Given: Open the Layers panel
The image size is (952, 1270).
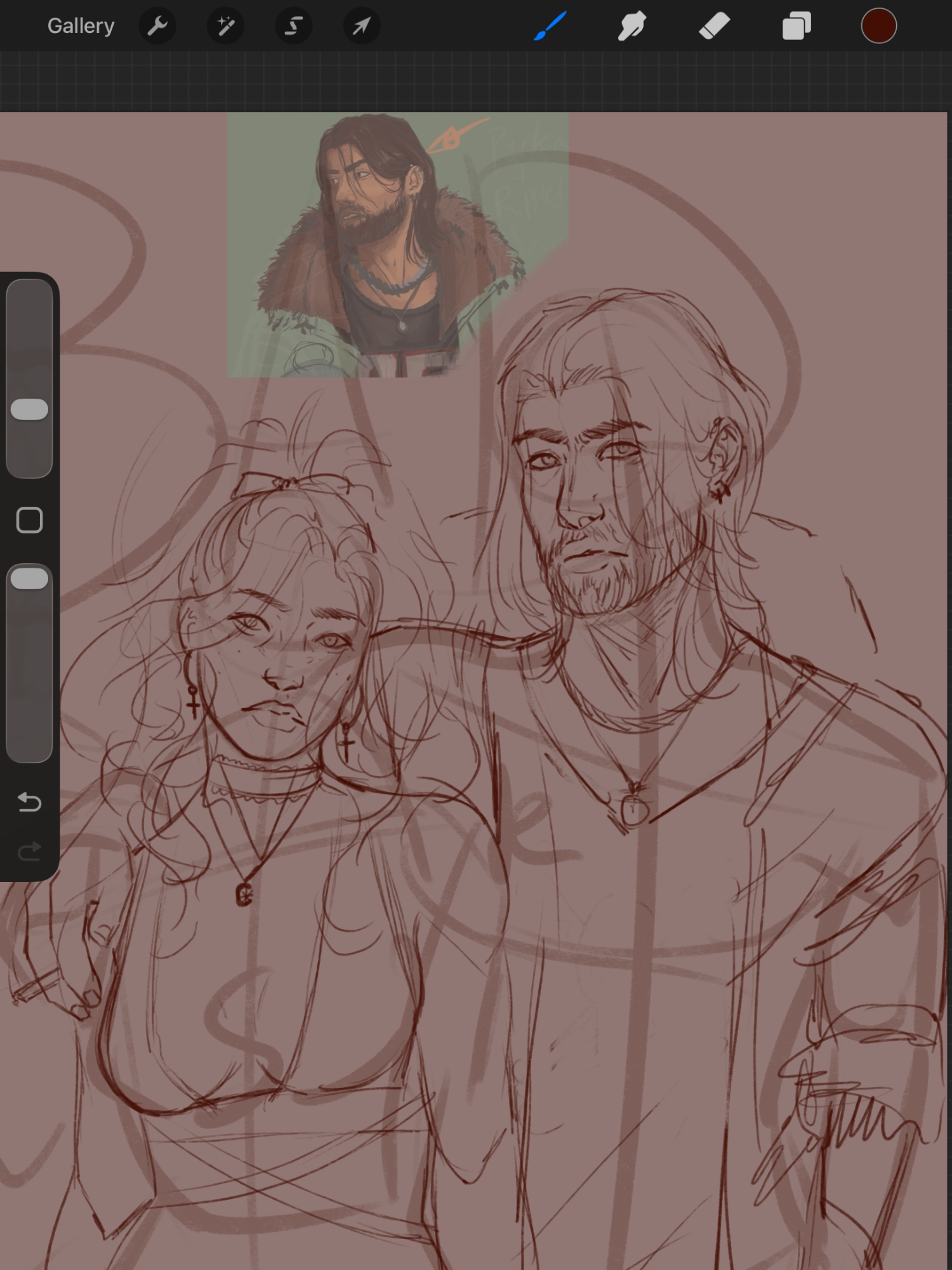Looking at the screenshot, I should (796, 26).
